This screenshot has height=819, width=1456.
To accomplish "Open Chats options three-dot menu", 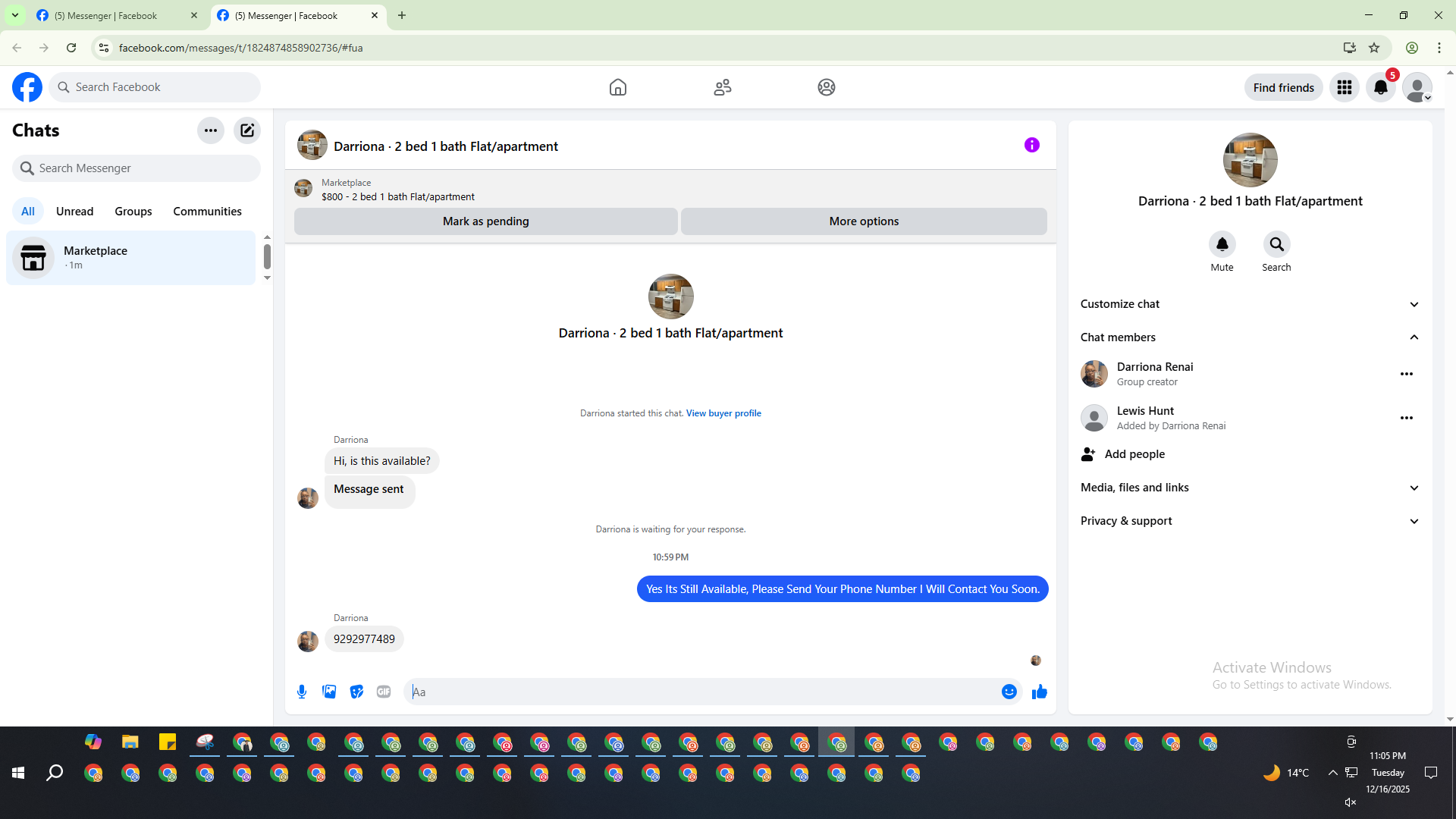I will 211,130.
